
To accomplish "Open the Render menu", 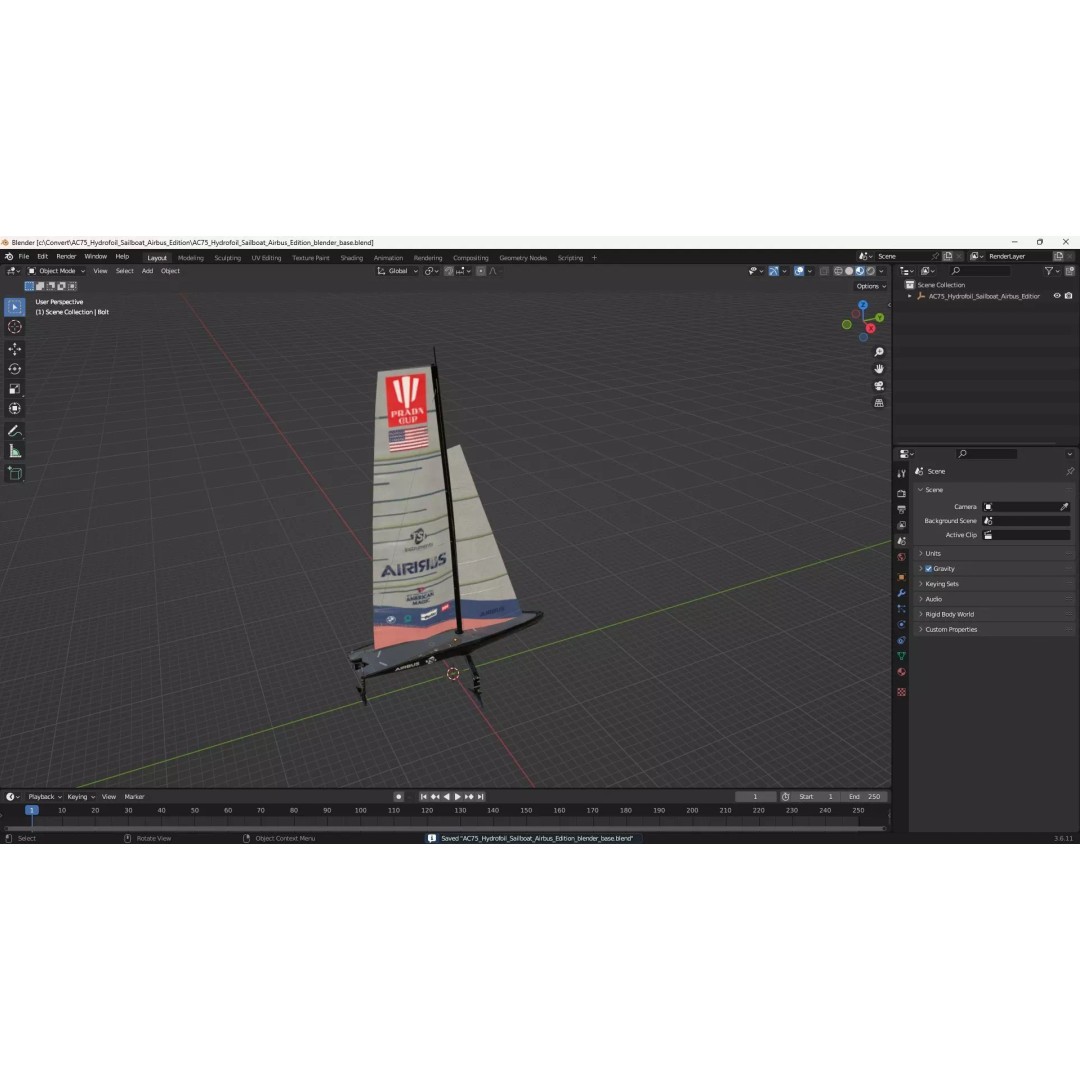I will click(x=66, y=256).
